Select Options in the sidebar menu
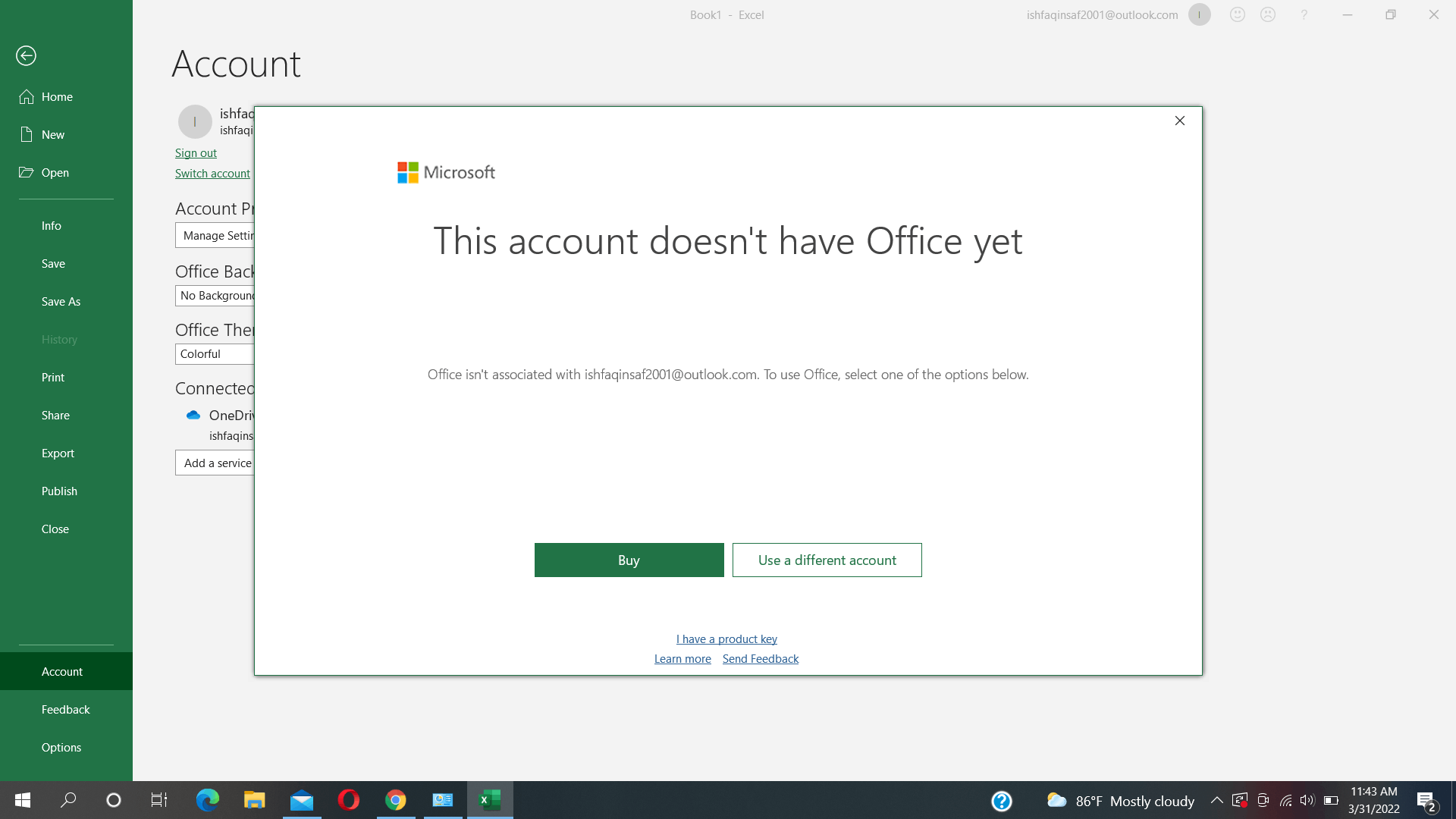1456x819 pixels. 61,747
